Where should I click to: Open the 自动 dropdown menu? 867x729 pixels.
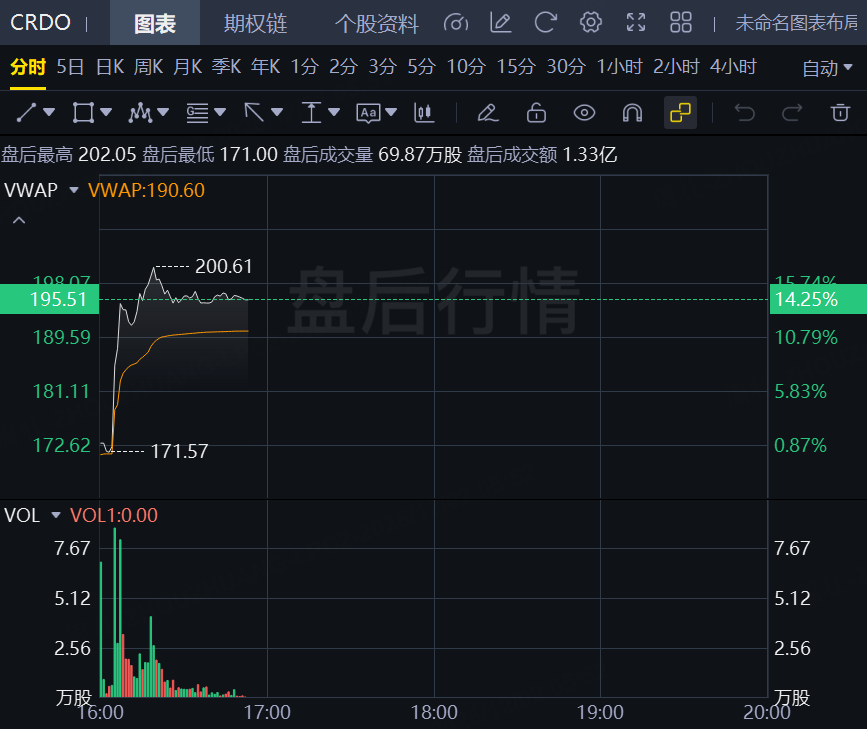pyautogui.click(x=826, y=68)
